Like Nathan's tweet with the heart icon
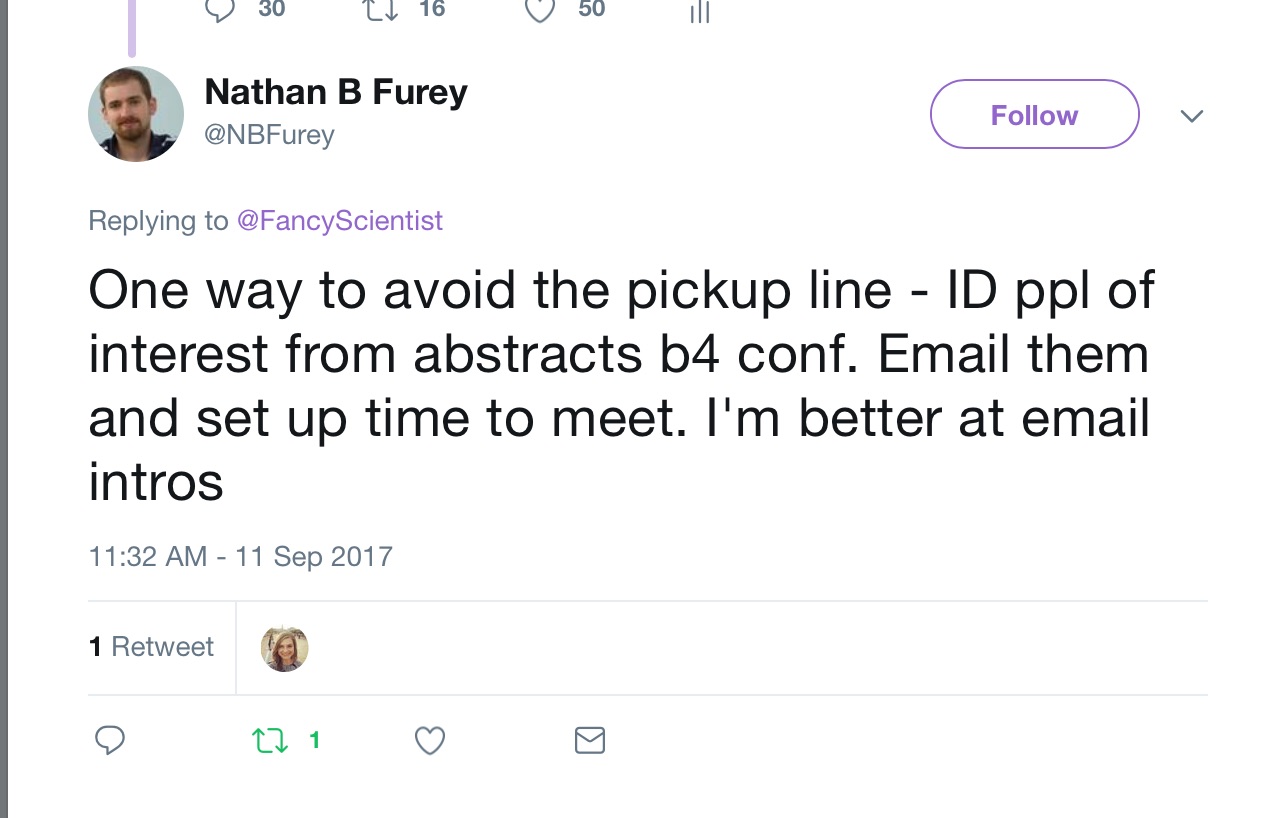Viewport: 1286px width, 818px height. [430, 741]
